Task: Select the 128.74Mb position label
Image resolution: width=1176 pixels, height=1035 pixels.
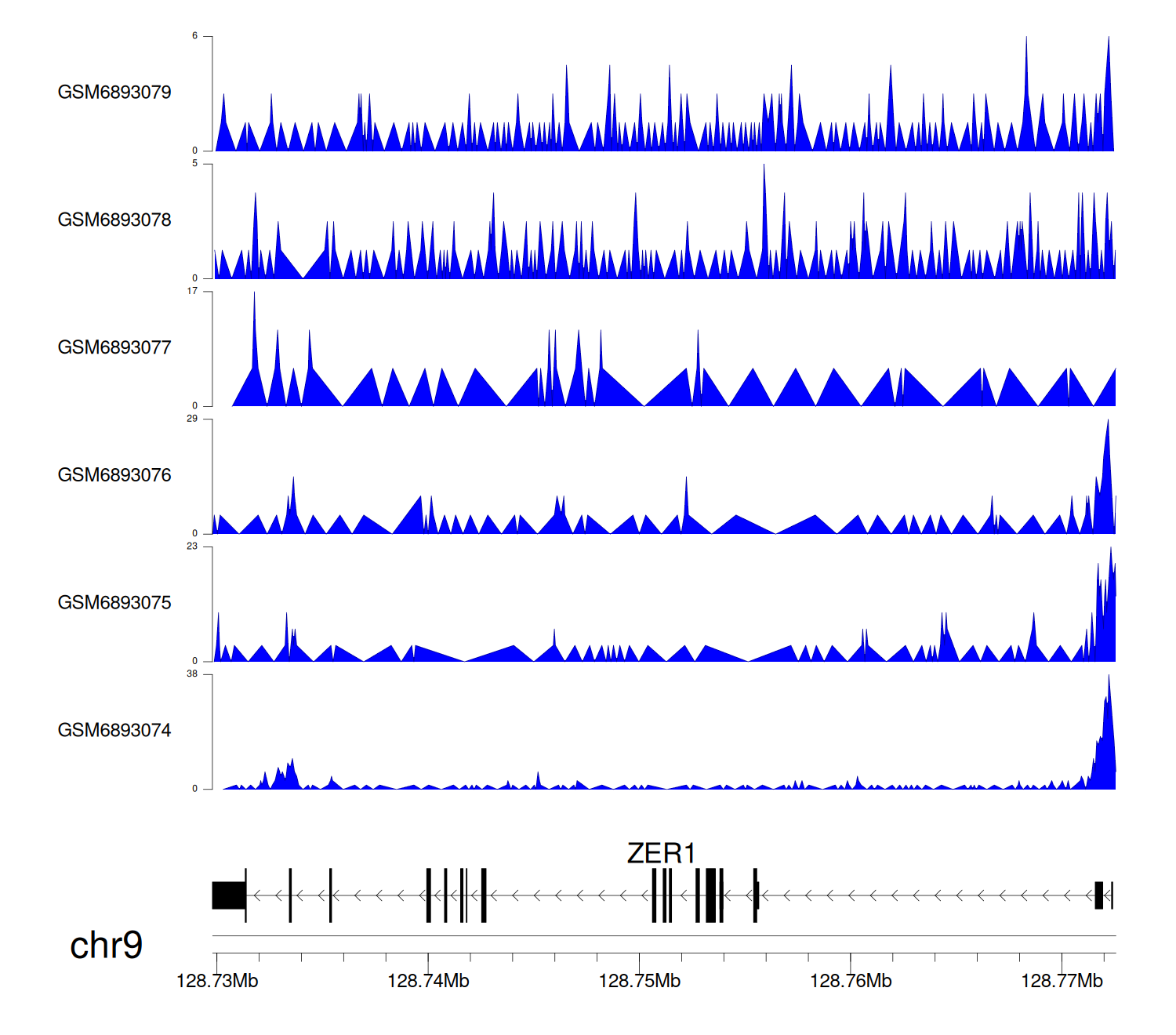Action: [428, 981]
